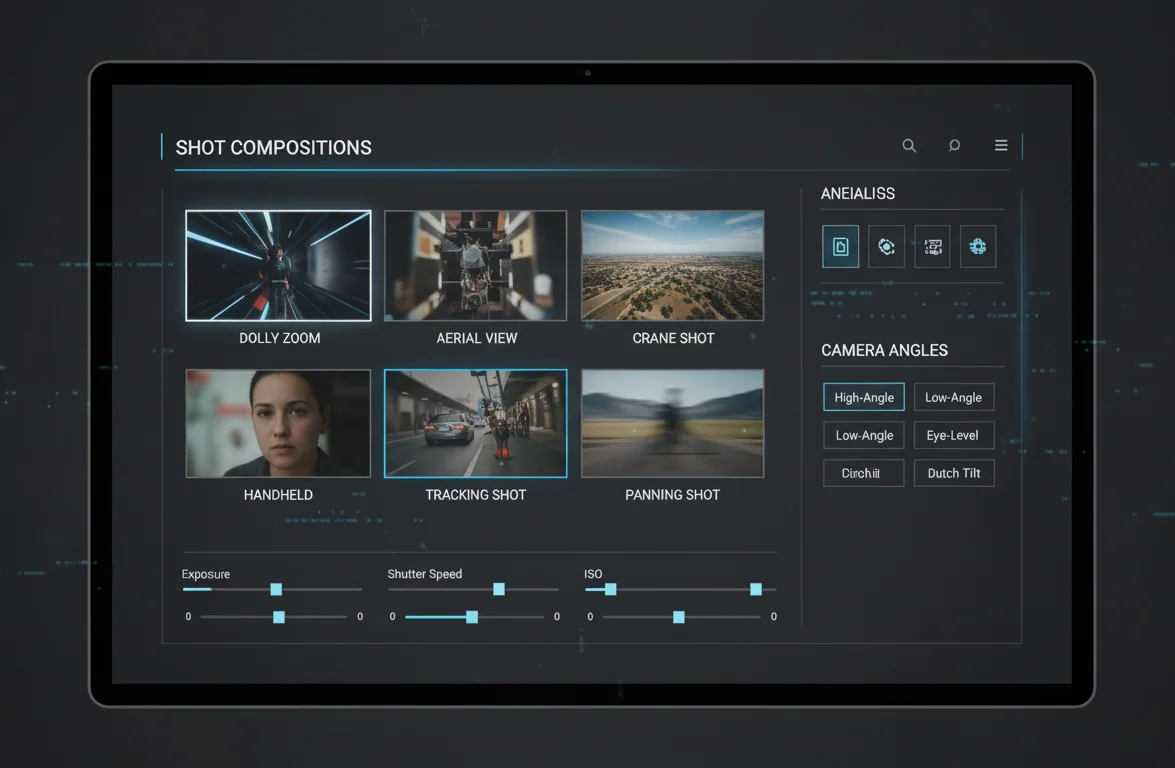Select the Handheld shot thumbnail
Image resolution: width=1175 pixels, height=768 pixels.
click(278, 423)
